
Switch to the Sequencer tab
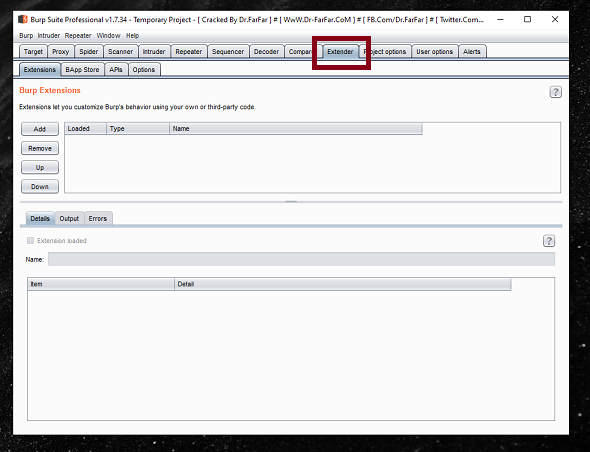pyautogui.click(x=228, y=52)
